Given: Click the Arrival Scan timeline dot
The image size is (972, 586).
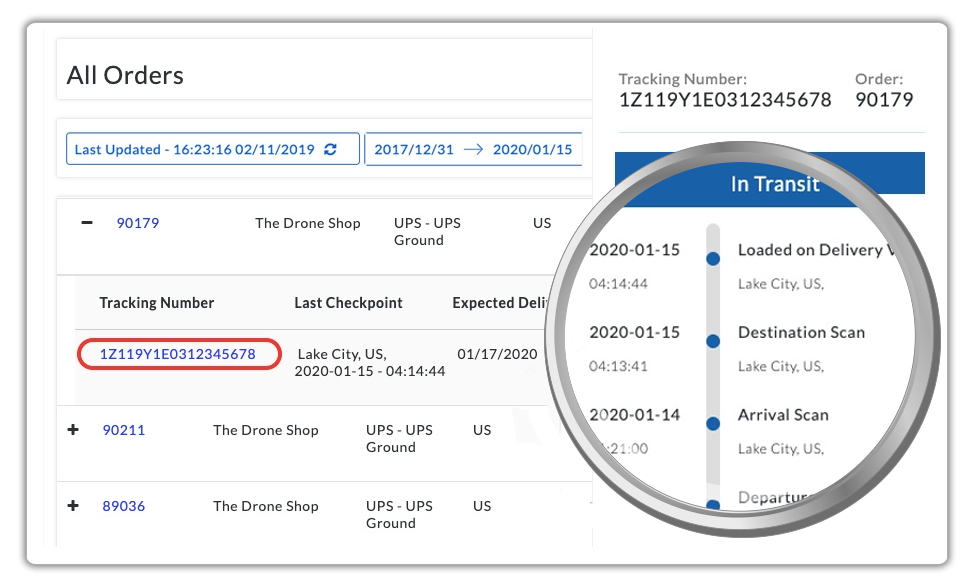Looking at the screenshot, I should pyautogui.click(x=713, y=424).
